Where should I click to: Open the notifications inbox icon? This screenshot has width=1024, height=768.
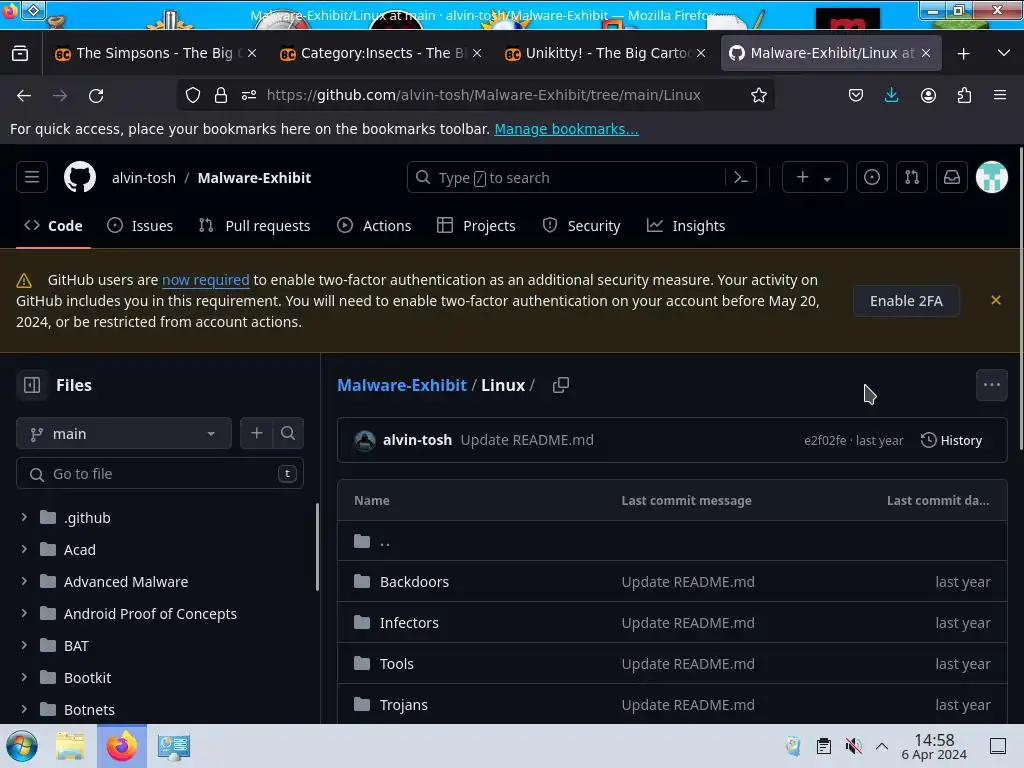pos(952,178)
